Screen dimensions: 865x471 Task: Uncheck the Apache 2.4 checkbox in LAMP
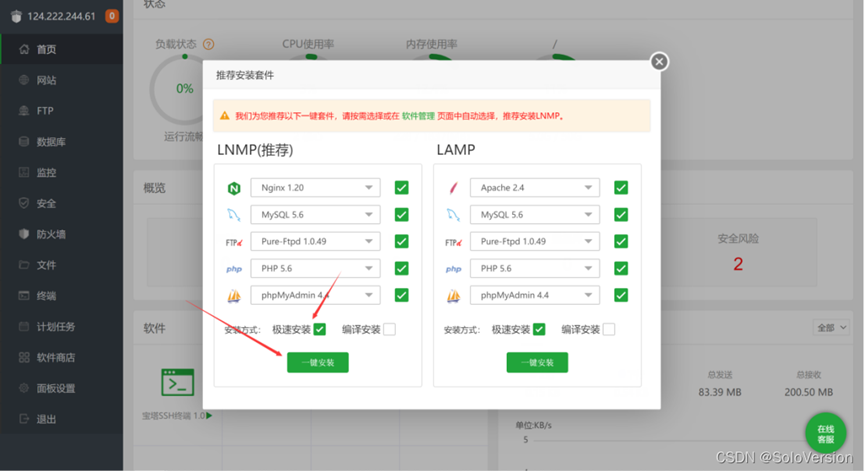coord(621,188)
